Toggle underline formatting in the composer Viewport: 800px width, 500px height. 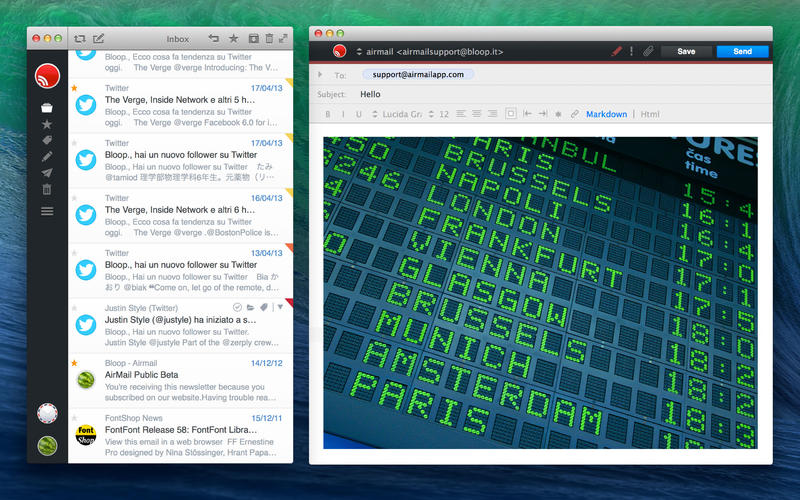pyautogui.click(x=358, y=114)
